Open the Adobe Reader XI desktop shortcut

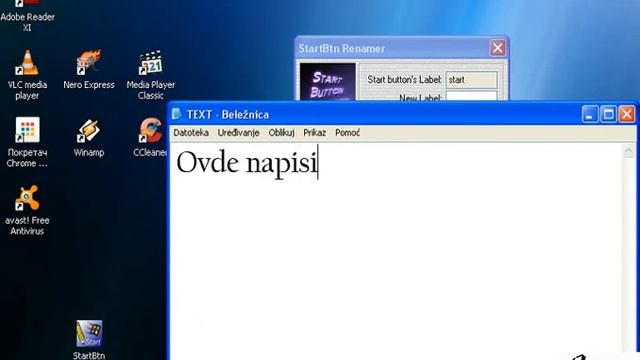pyautogui.click(x=27, y=16)
